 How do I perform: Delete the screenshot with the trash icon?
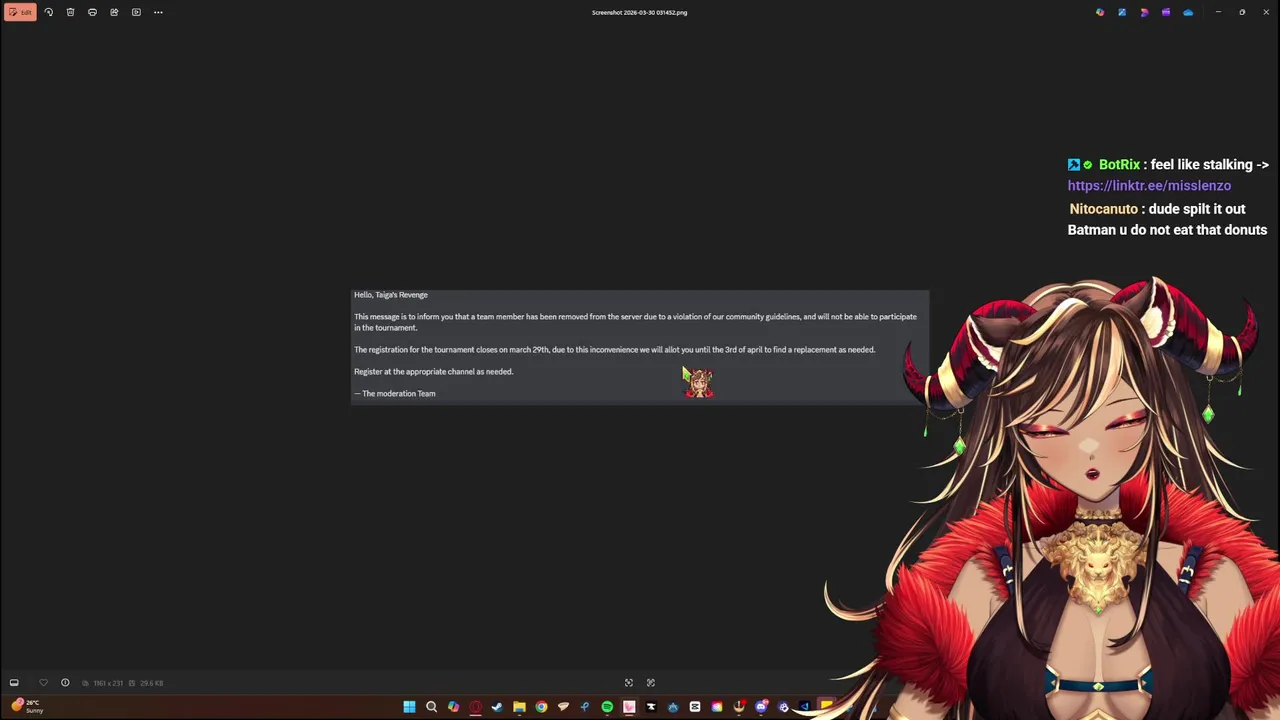coord(70,12)
